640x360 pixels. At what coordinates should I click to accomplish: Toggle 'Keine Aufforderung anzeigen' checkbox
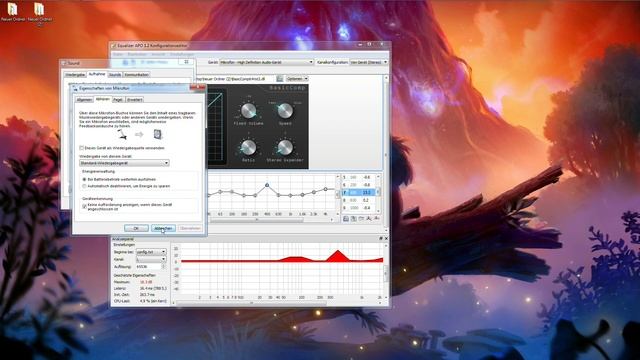(x=84, y=207)
